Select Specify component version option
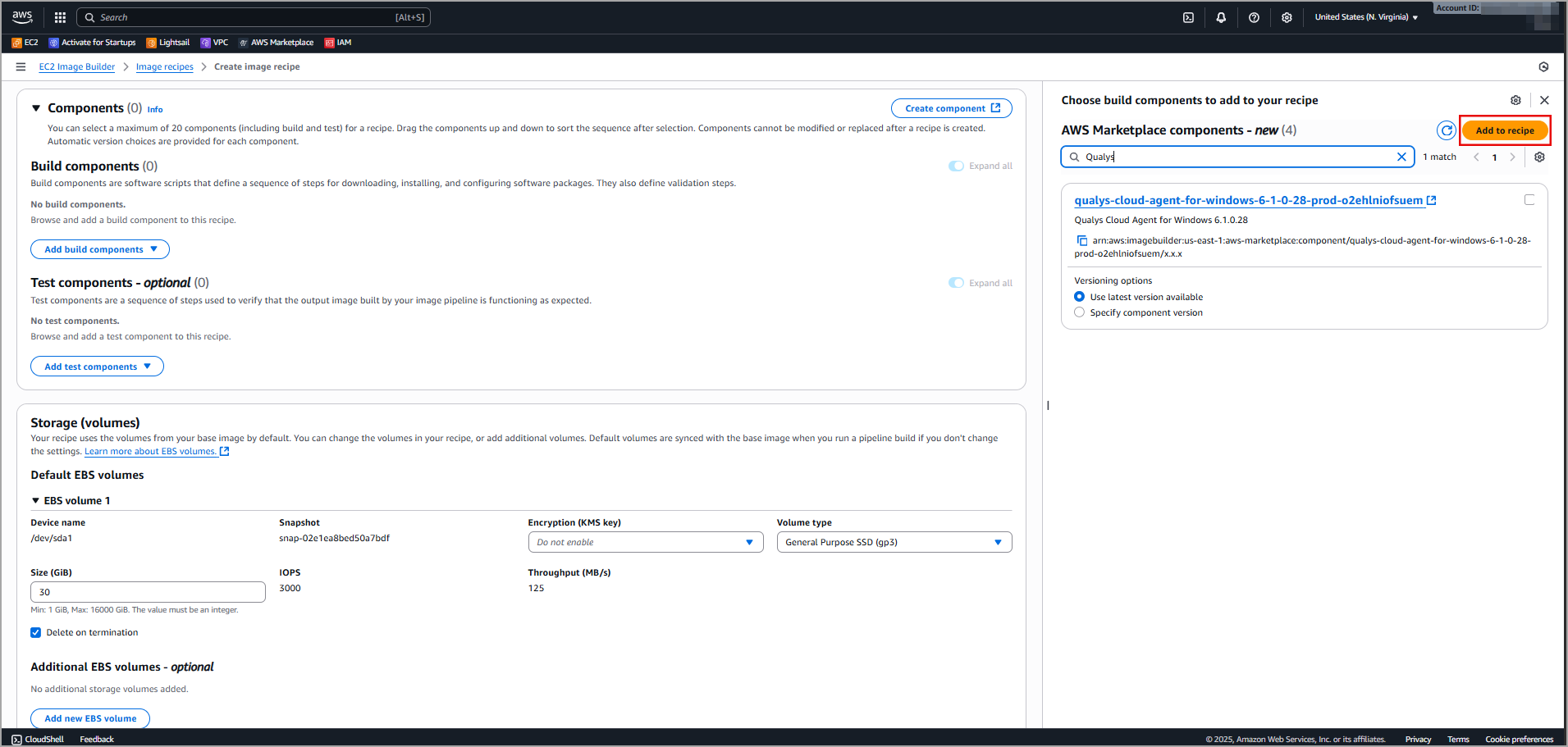Viewport: 1568px width, 747px height. (1080, 312)
